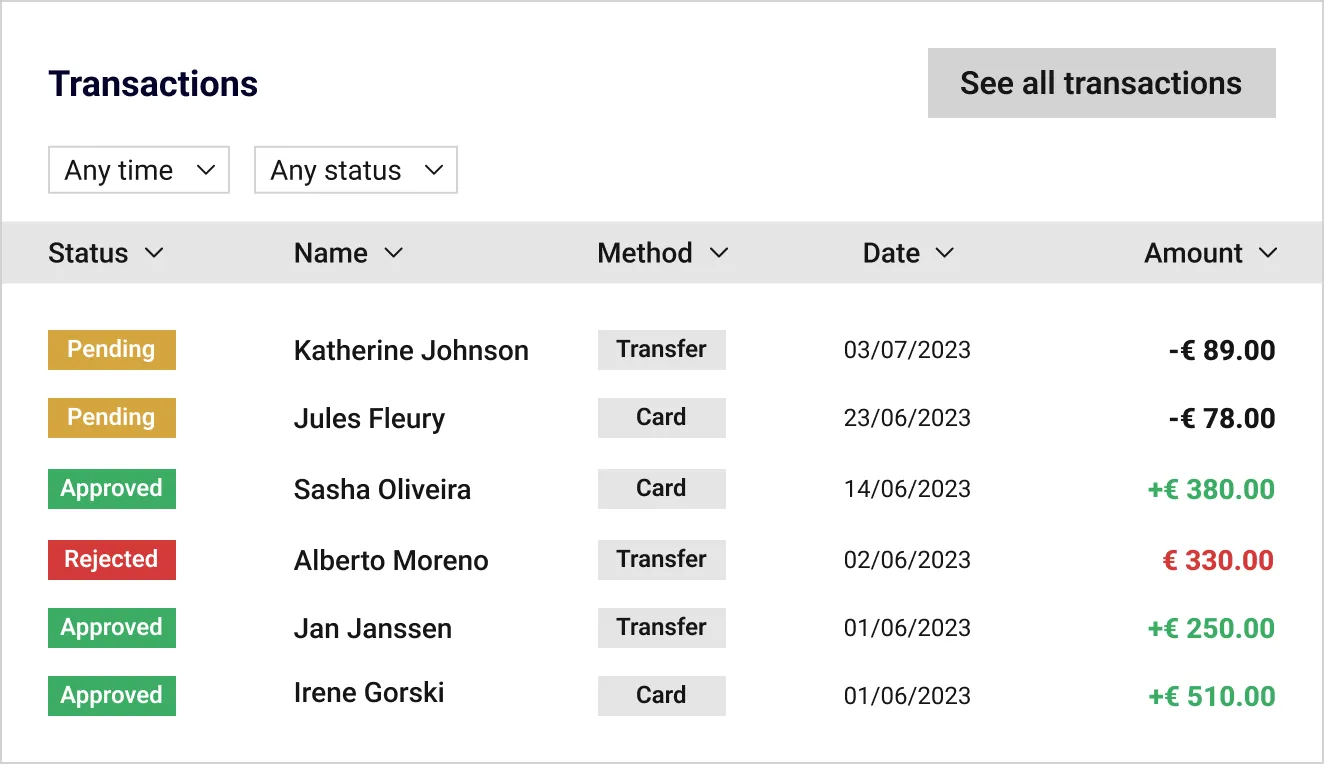Sort by the Status column chevron
The width and height of the screenshot is (1324, 764).
pos(154,253)
